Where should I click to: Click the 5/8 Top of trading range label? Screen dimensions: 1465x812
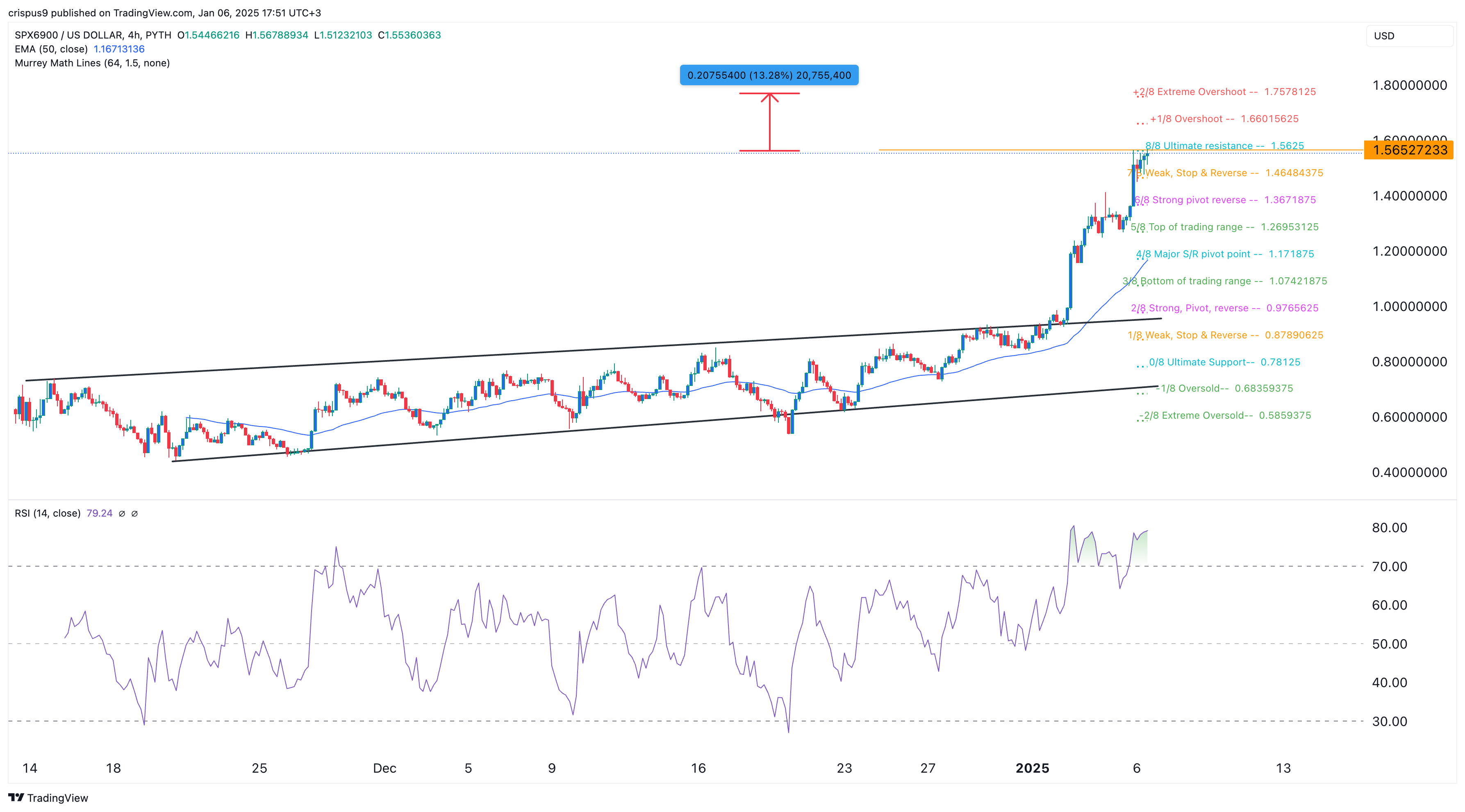coord(1224,227)
